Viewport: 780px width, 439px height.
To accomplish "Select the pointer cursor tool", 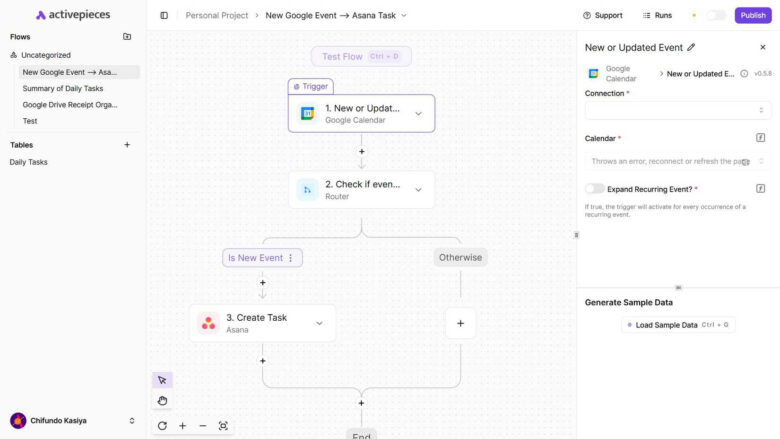I will coord(162,380).
